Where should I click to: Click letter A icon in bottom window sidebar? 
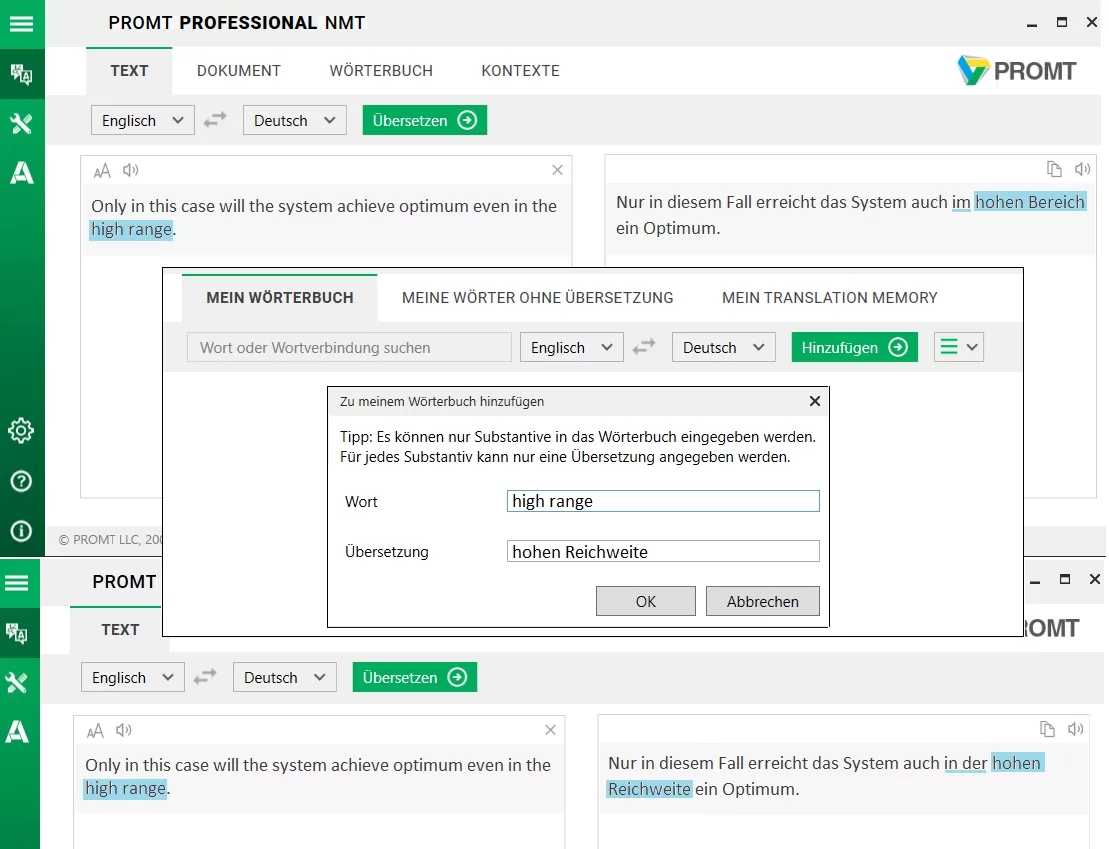pos(16,732)
